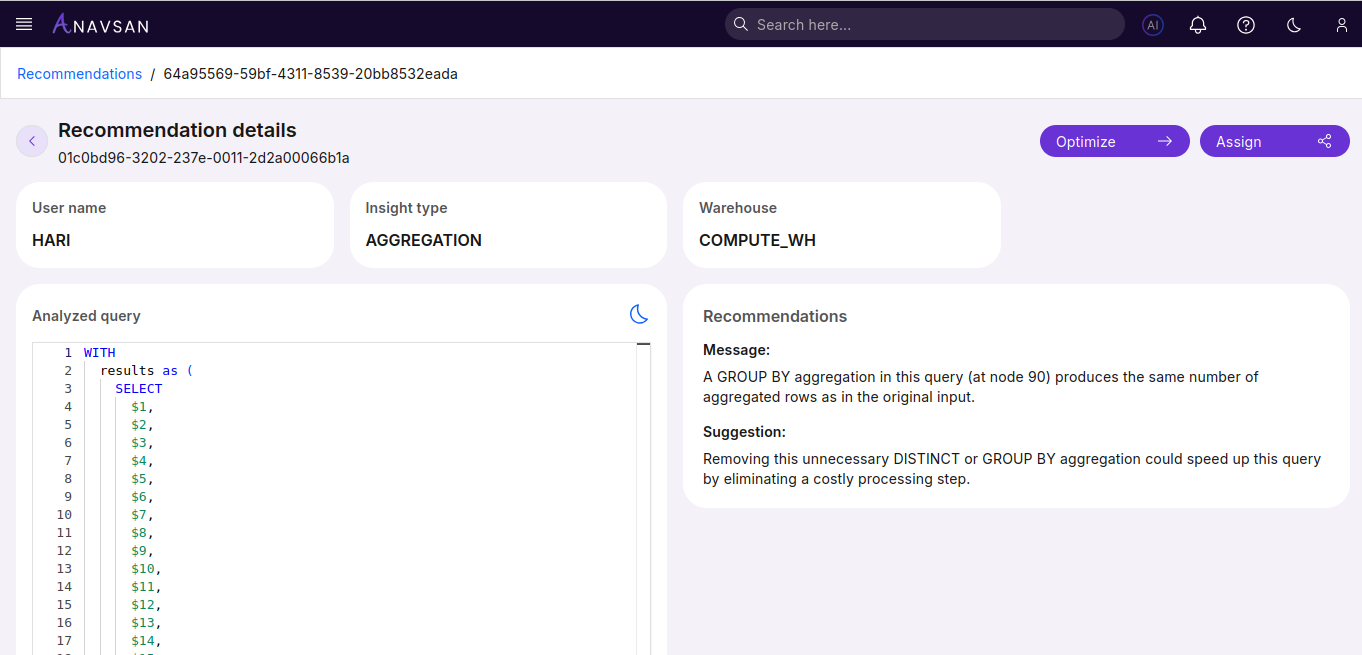
Task: Open the AI assistant icon
Action: coord(1152,25)
